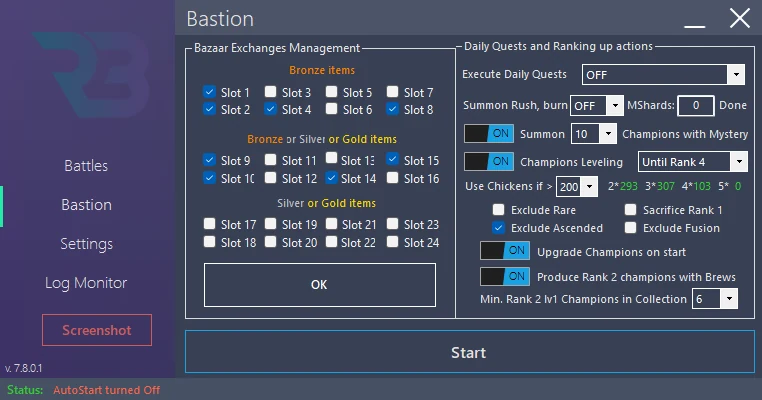The width and height of the screenshot is (762, 400).
Task: Check the Slot 18 checkbox
Action: 209,242
